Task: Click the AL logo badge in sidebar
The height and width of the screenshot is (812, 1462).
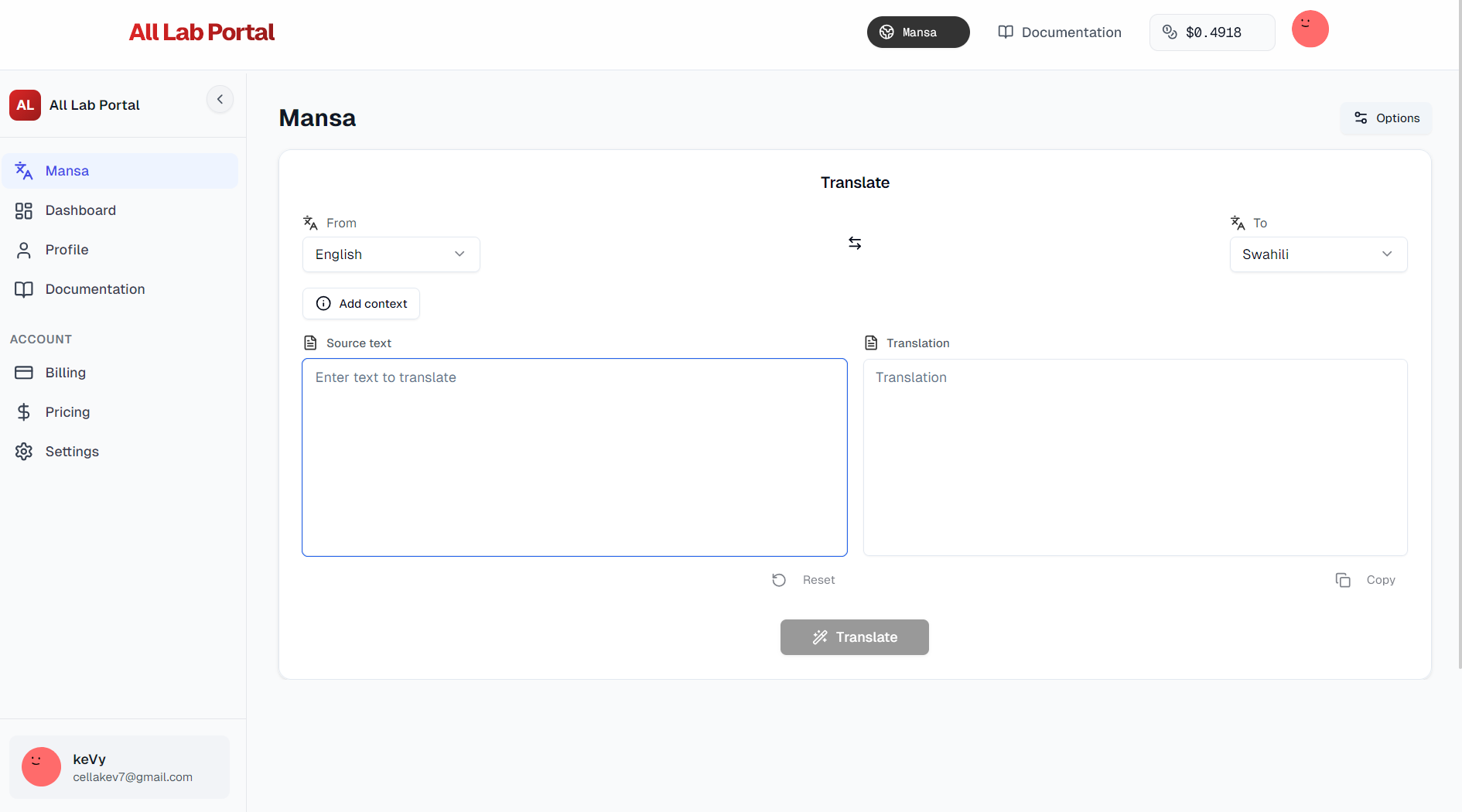Action: (x=25, y=105)
